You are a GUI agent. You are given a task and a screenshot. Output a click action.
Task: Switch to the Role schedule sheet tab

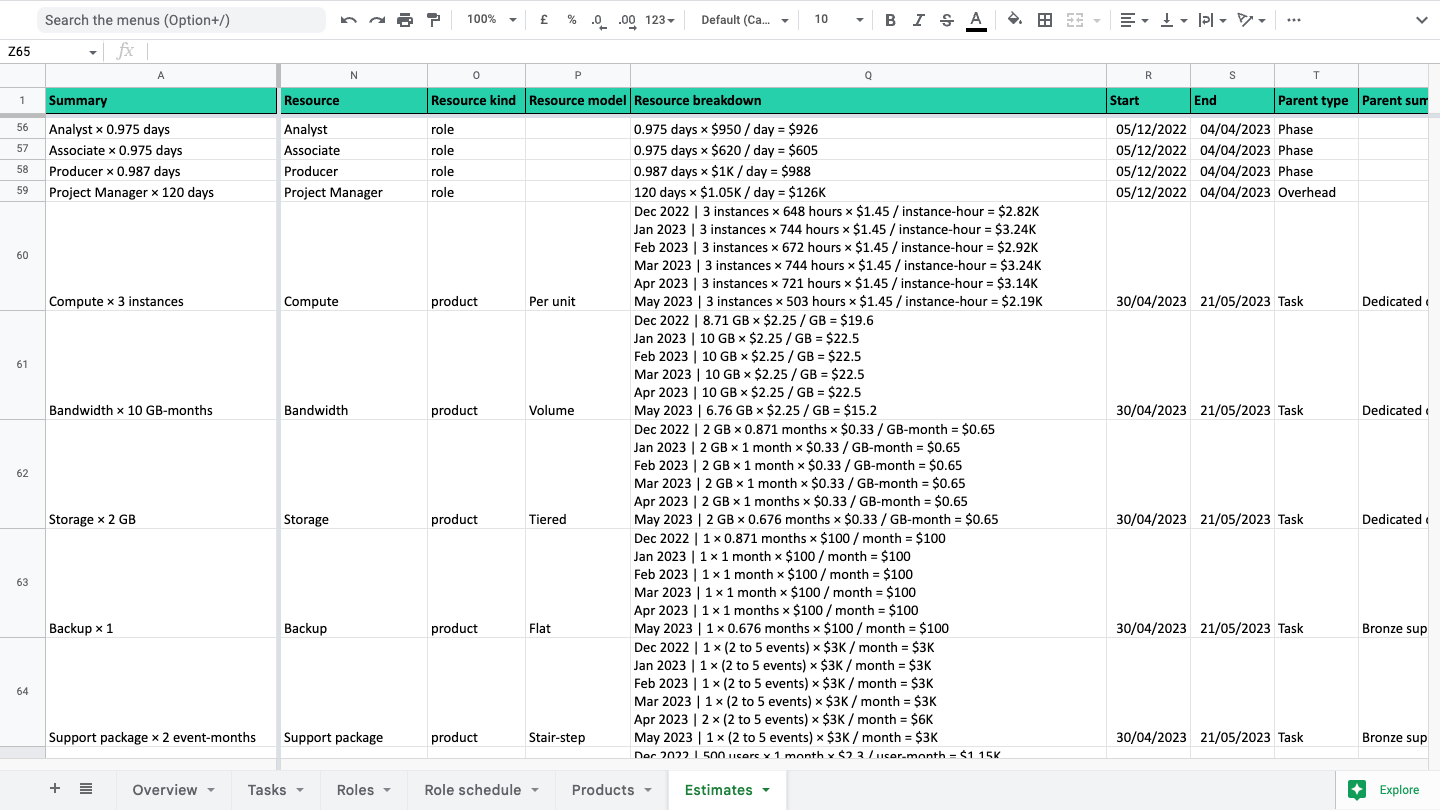click(x=482, y=790)
